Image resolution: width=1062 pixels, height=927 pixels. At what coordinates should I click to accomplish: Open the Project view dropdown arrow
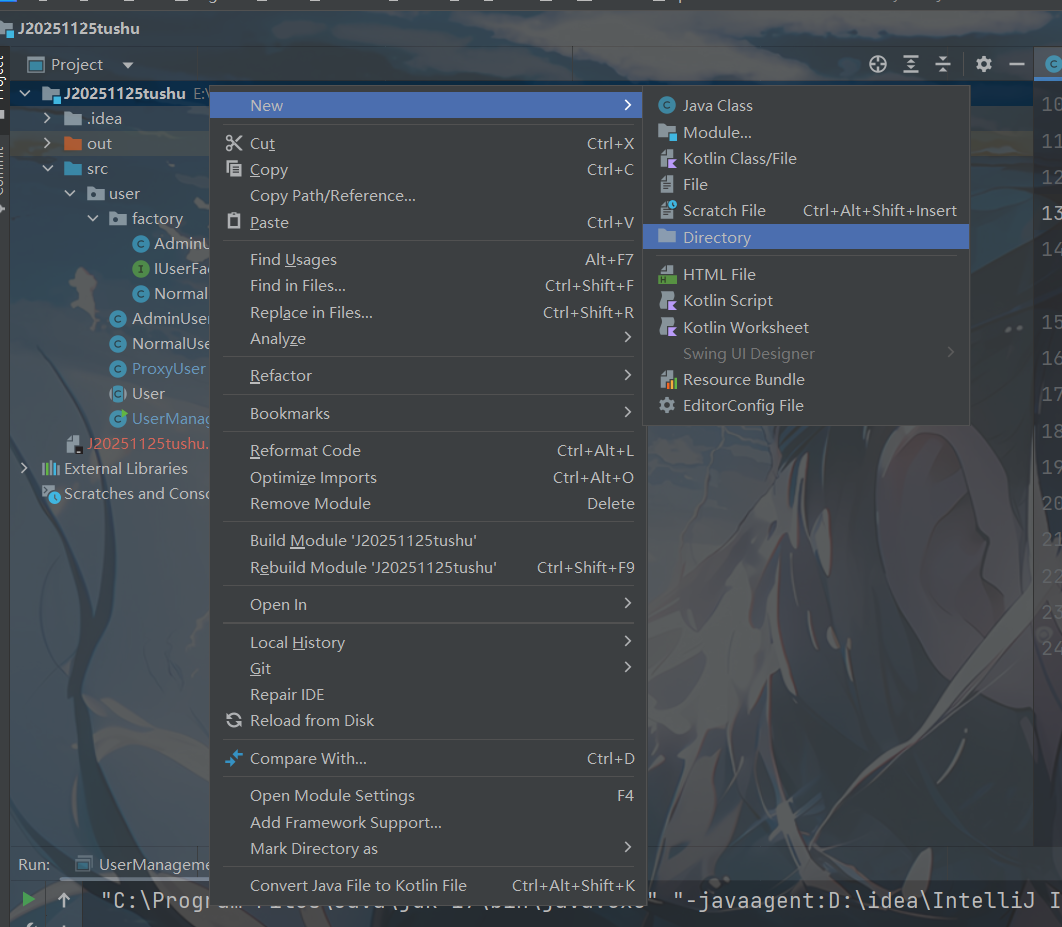click(x=128, y=65)
